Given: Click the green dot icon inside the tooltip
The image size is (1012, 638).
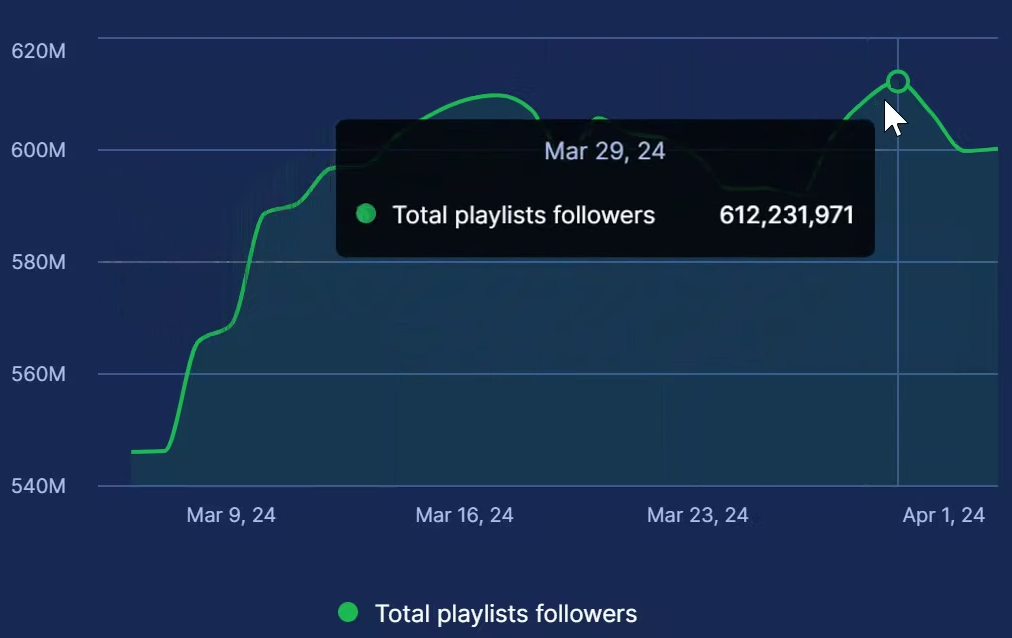Looking at the screenshot, I should (x=366, y=213).
